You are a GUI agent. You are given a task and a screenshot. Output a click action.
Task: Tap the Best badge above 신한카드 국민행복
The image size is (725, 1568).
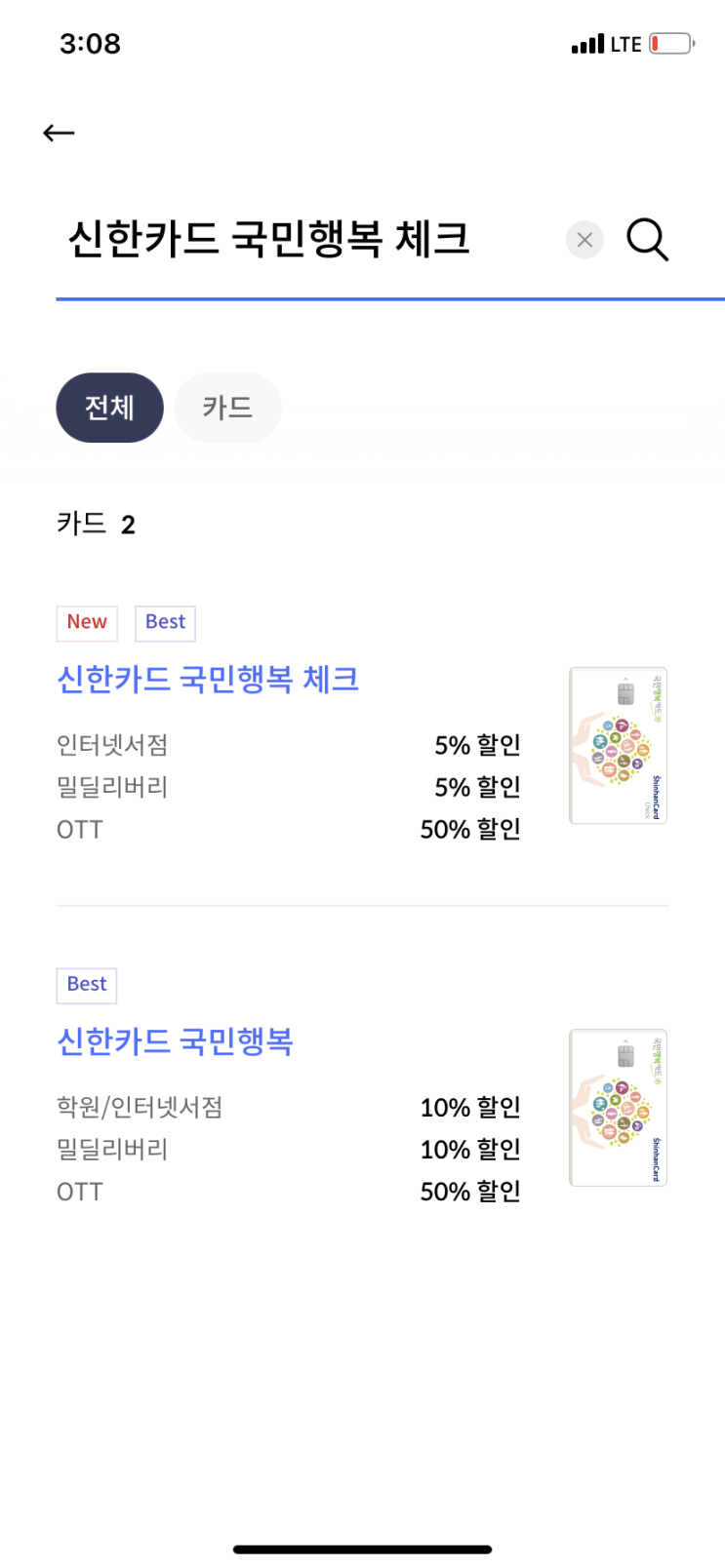click(87, 985)
